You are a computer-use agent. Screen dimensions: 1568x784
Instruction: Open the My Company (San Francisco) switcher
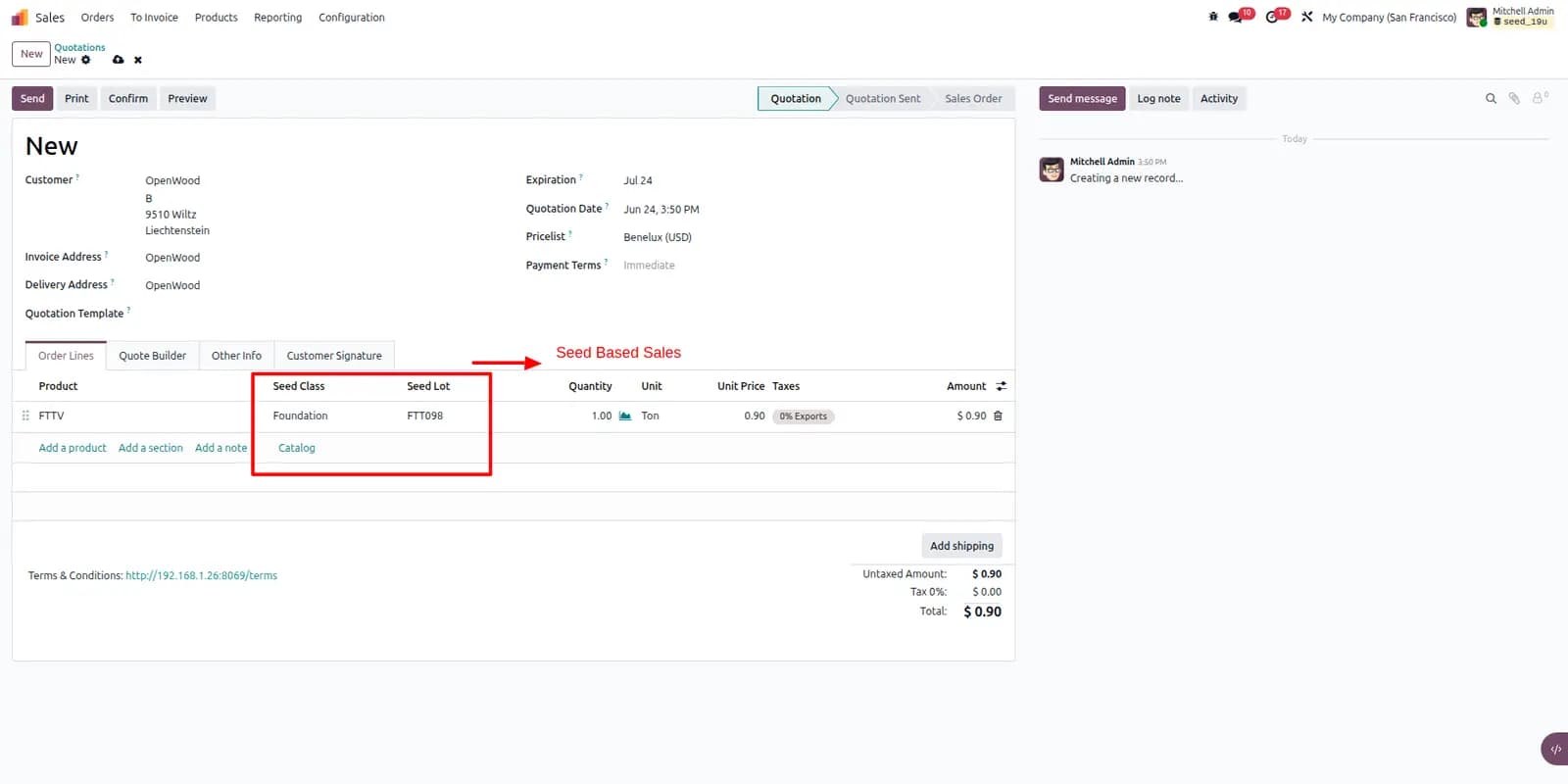coord(1389,18)
